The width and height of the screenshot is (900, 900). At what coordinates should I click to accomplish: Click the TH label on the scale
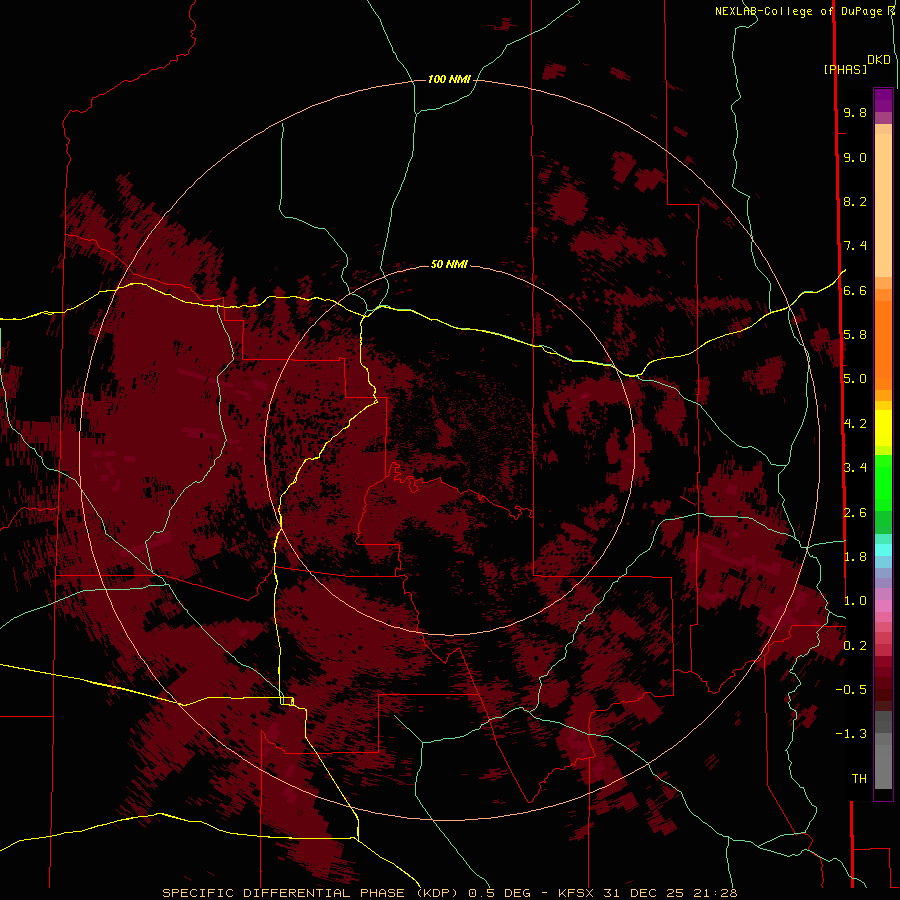859,779
